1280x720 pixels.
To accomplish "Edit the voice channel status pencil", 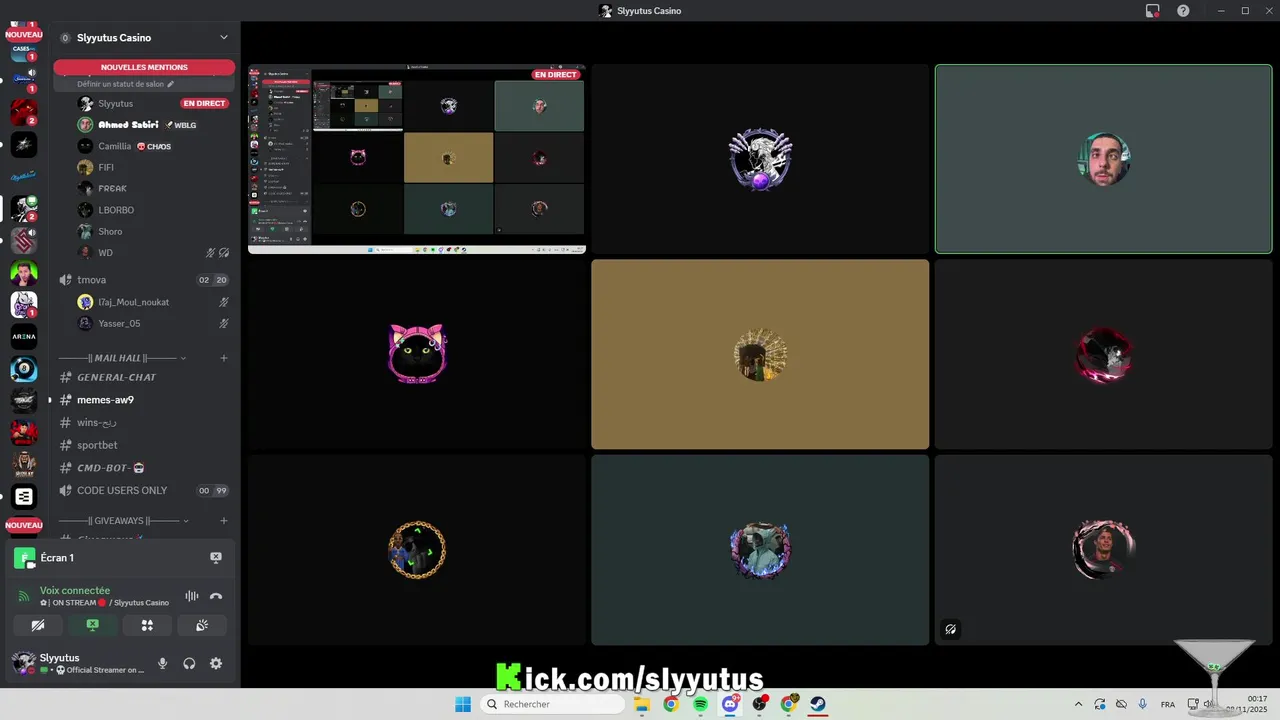I will pos(171,84).
